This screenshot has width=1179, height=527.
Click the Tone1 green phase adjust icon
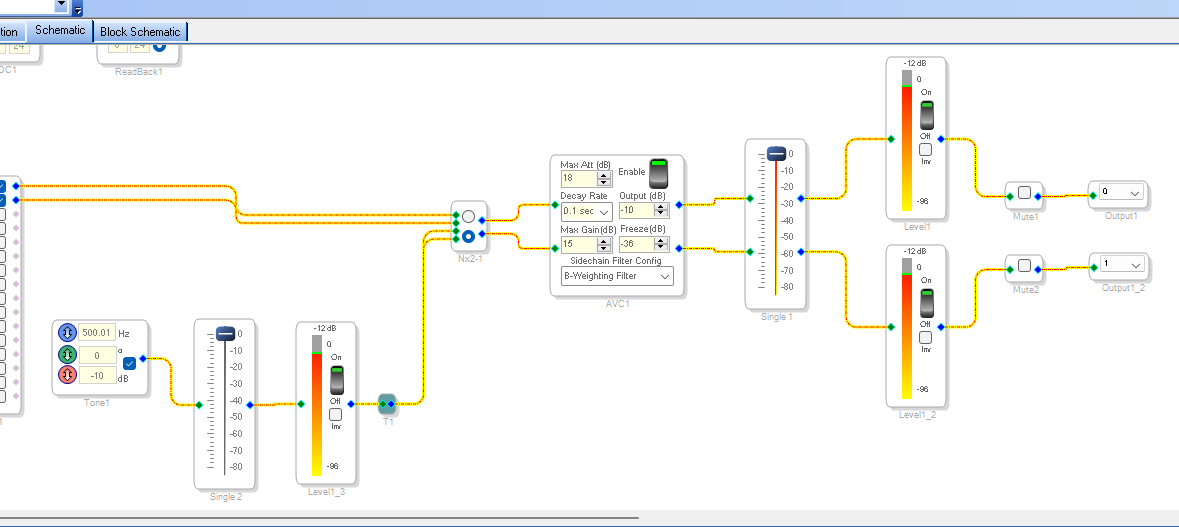[x=67, y=354]
